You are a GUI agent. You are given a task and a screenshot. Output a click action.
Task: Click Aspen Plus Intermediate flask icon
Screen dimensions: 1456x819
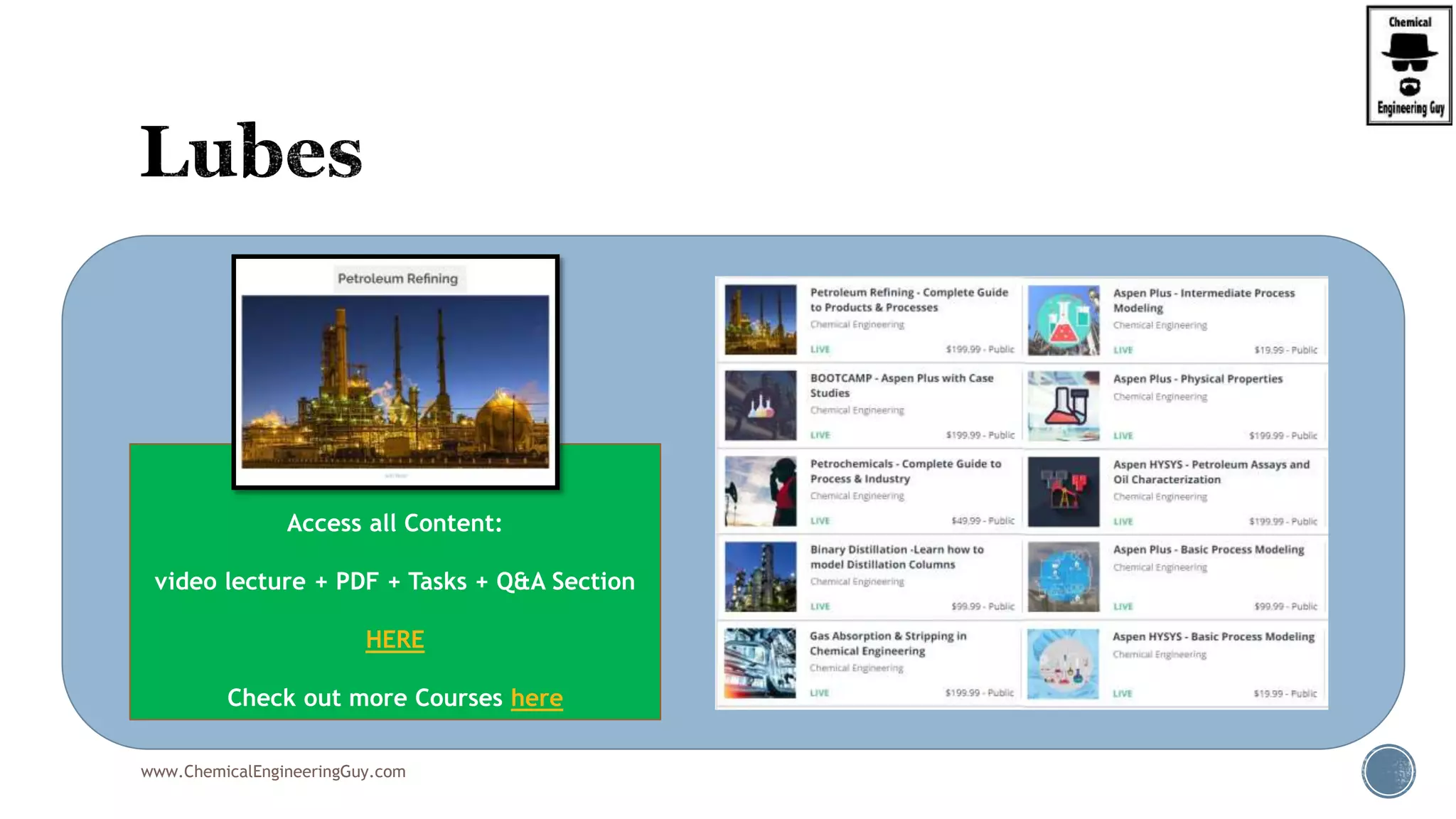[x=1063, y=320]
